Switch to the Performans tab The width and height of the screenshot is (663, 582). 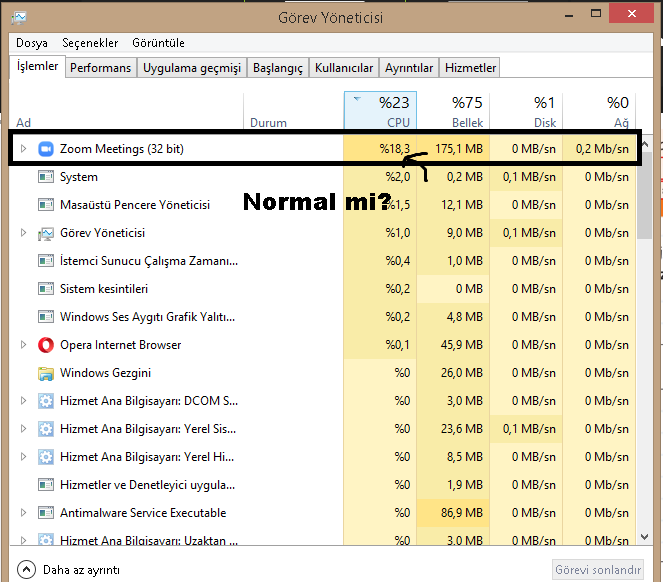(x=101, y=68)
